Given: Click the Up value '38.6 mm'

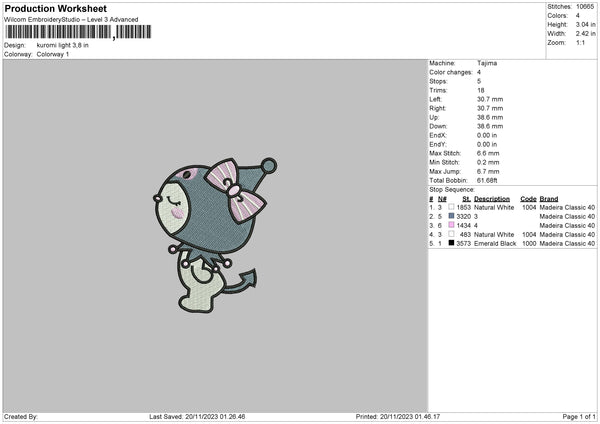Looking at the screenshot, I should [x=490, y=117].
